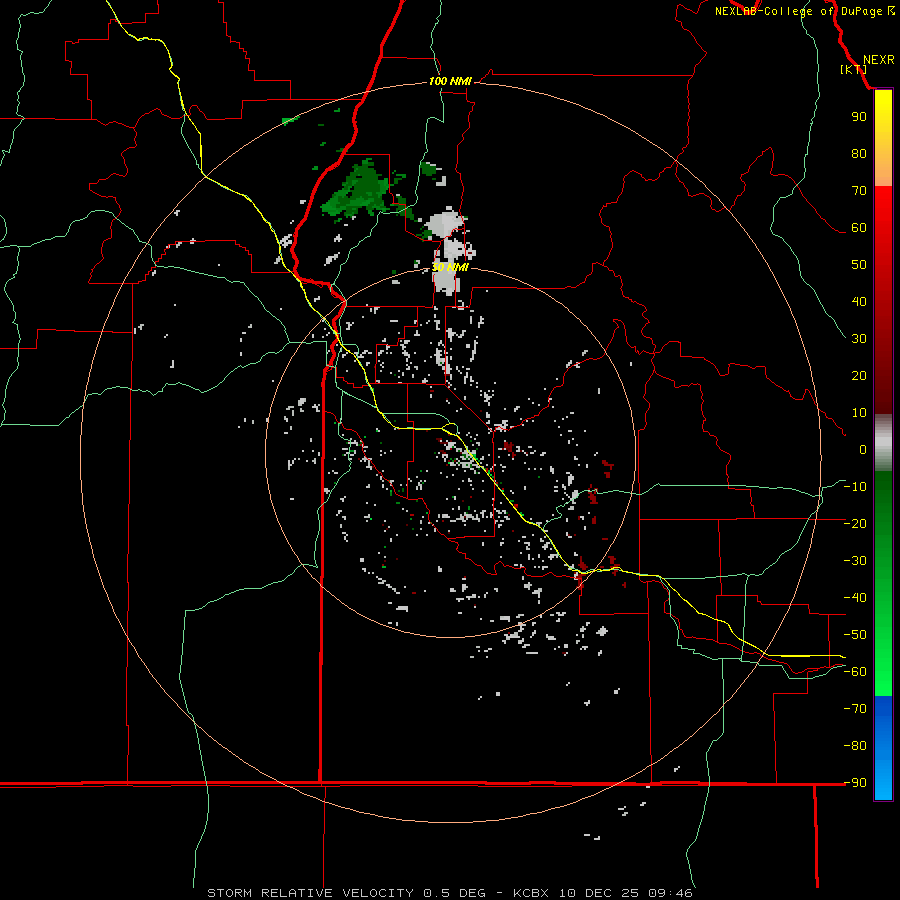Select the gray zero-velocity segment of the color bar
Image resolution: width=900 pixels, height=900 pixels.
pos(883,443)
